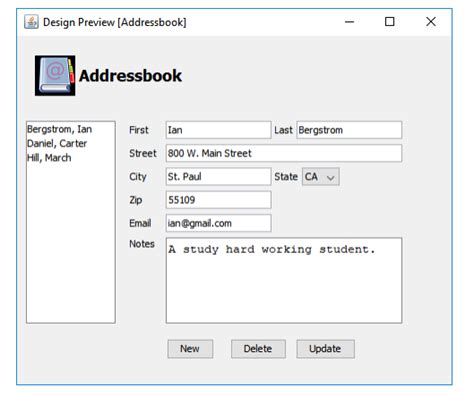Click the Delete button
The height and width of the screenshot is (396, 474).
coord(258,349)
